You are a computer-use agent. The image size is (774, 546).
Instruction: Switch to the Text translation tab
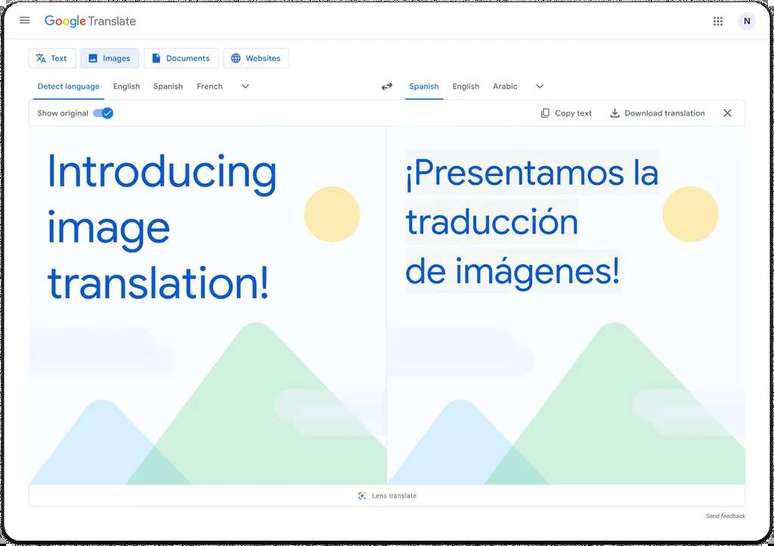click(52, 58)
